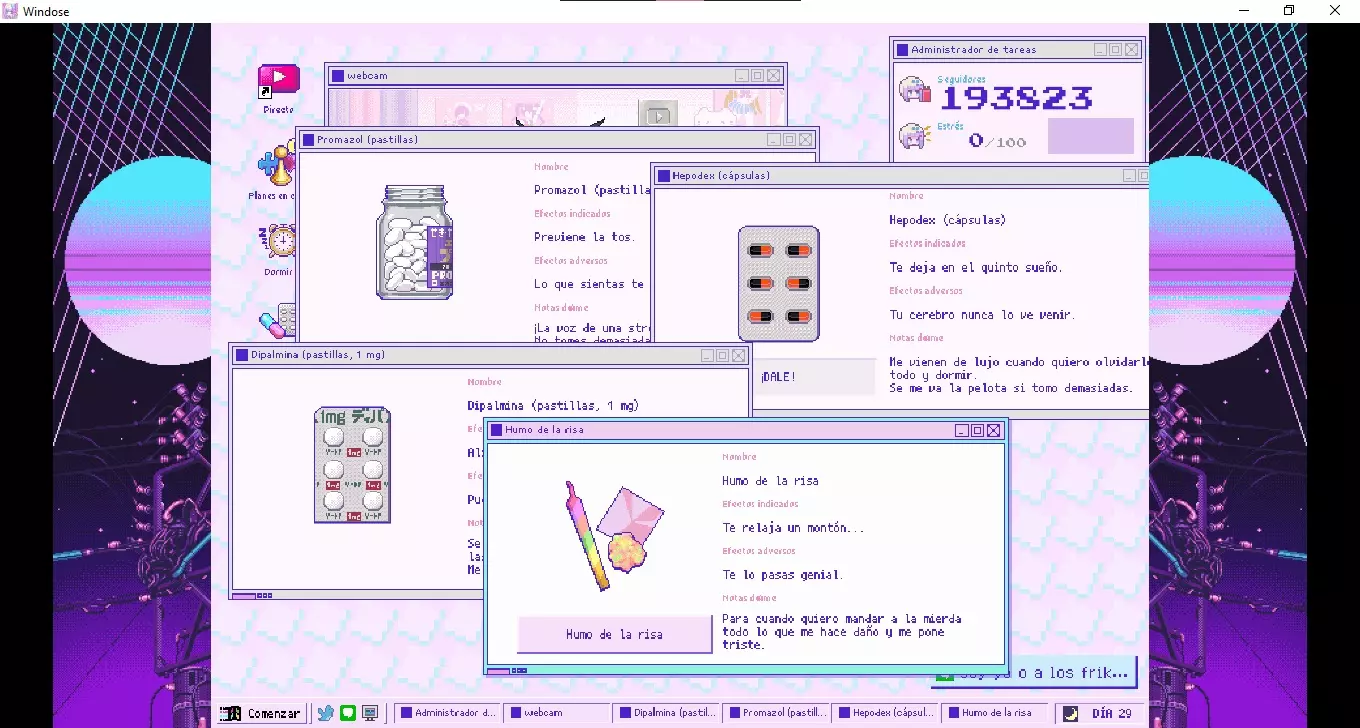The height and width of the screenshot is (728, 1360).
Task: Open the Twitter bird icon in the taskbar
Action: (x=325, y=713)
